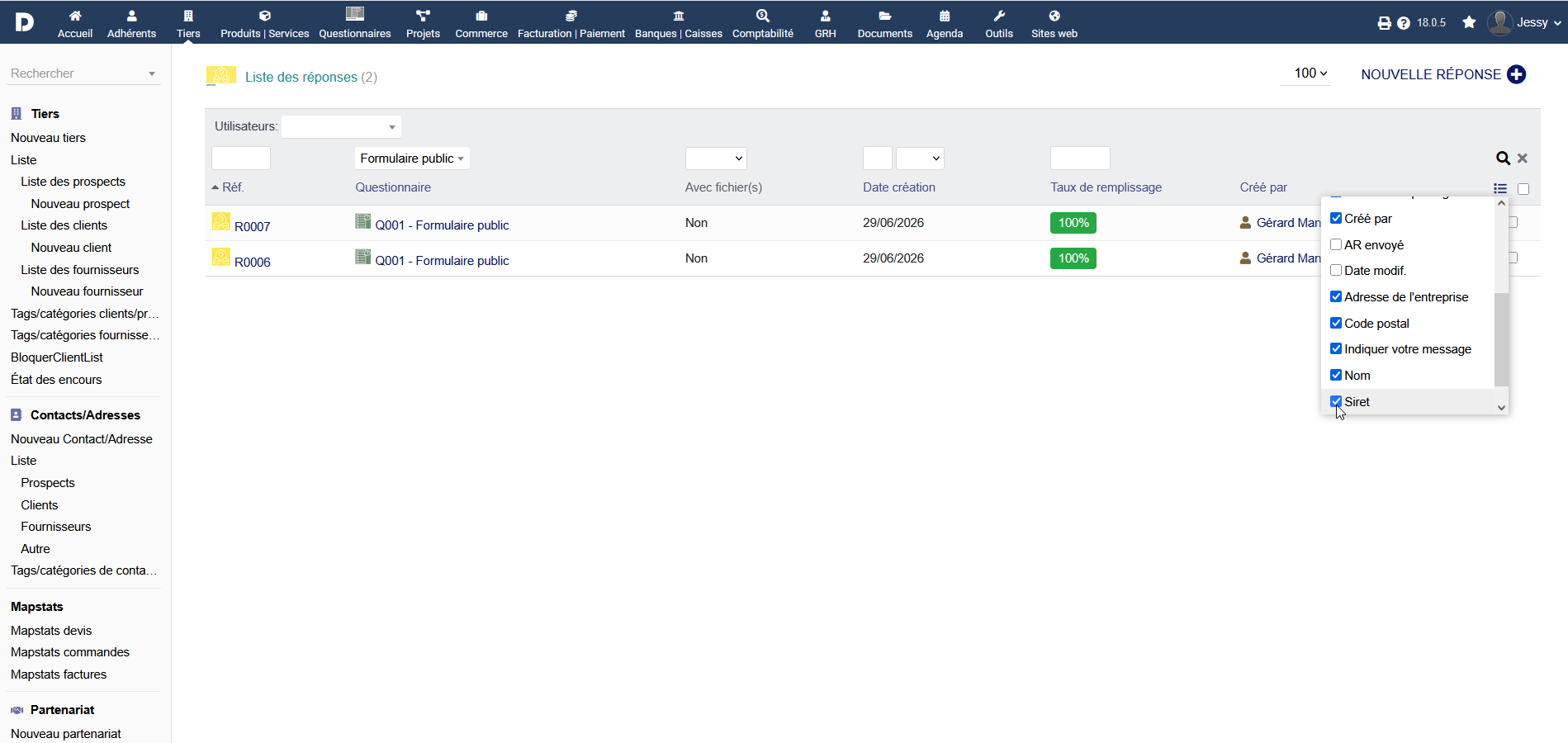Image resolution: width=1568 pixels, height=743 pixels.
Task: Click the plus icon for Nouvelle réponse
Action: tap(1516, 74)
